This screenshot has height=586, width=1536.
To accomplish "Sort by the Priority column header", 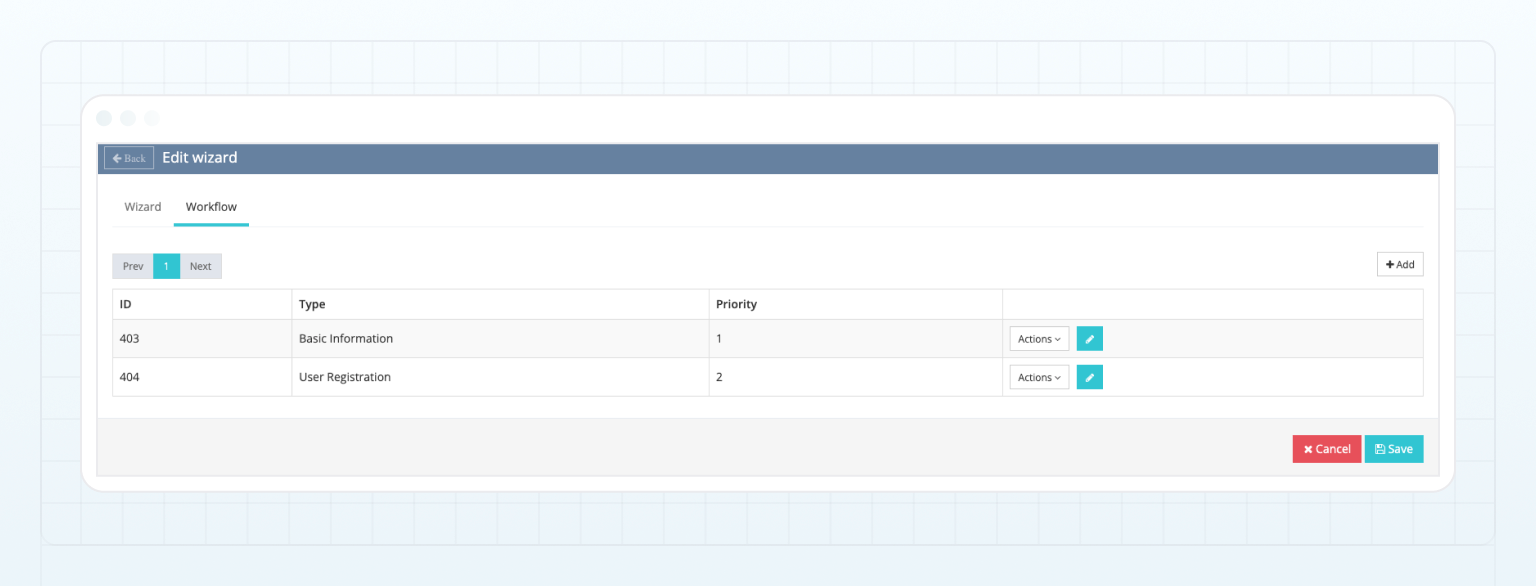I will [736, 304].
